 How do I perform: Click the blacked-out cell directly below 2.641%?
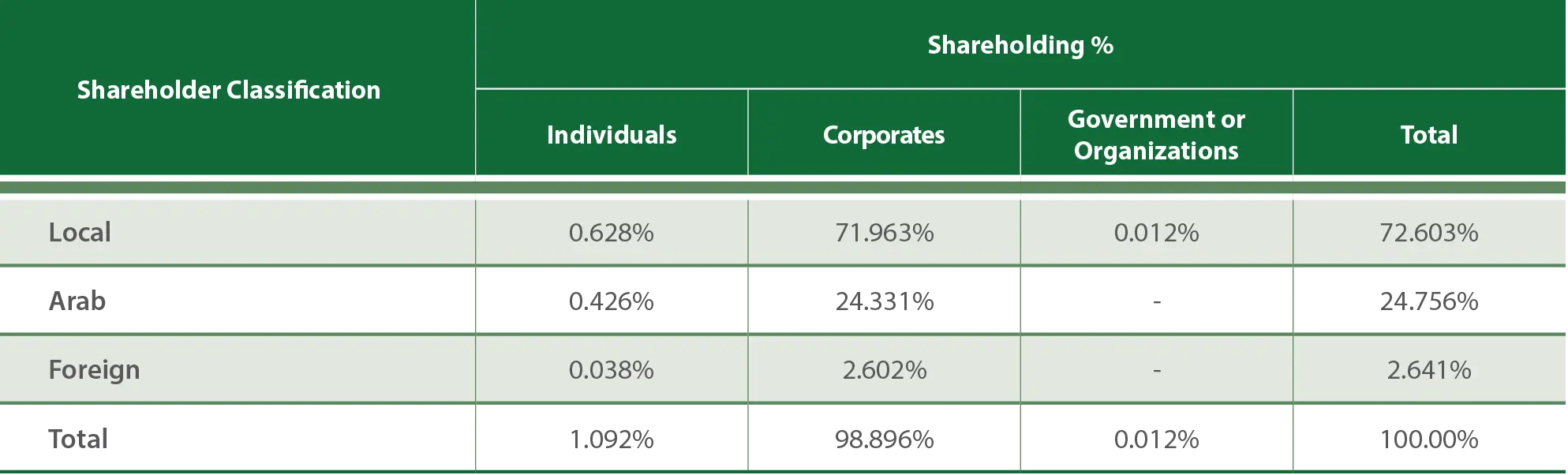1428,438
